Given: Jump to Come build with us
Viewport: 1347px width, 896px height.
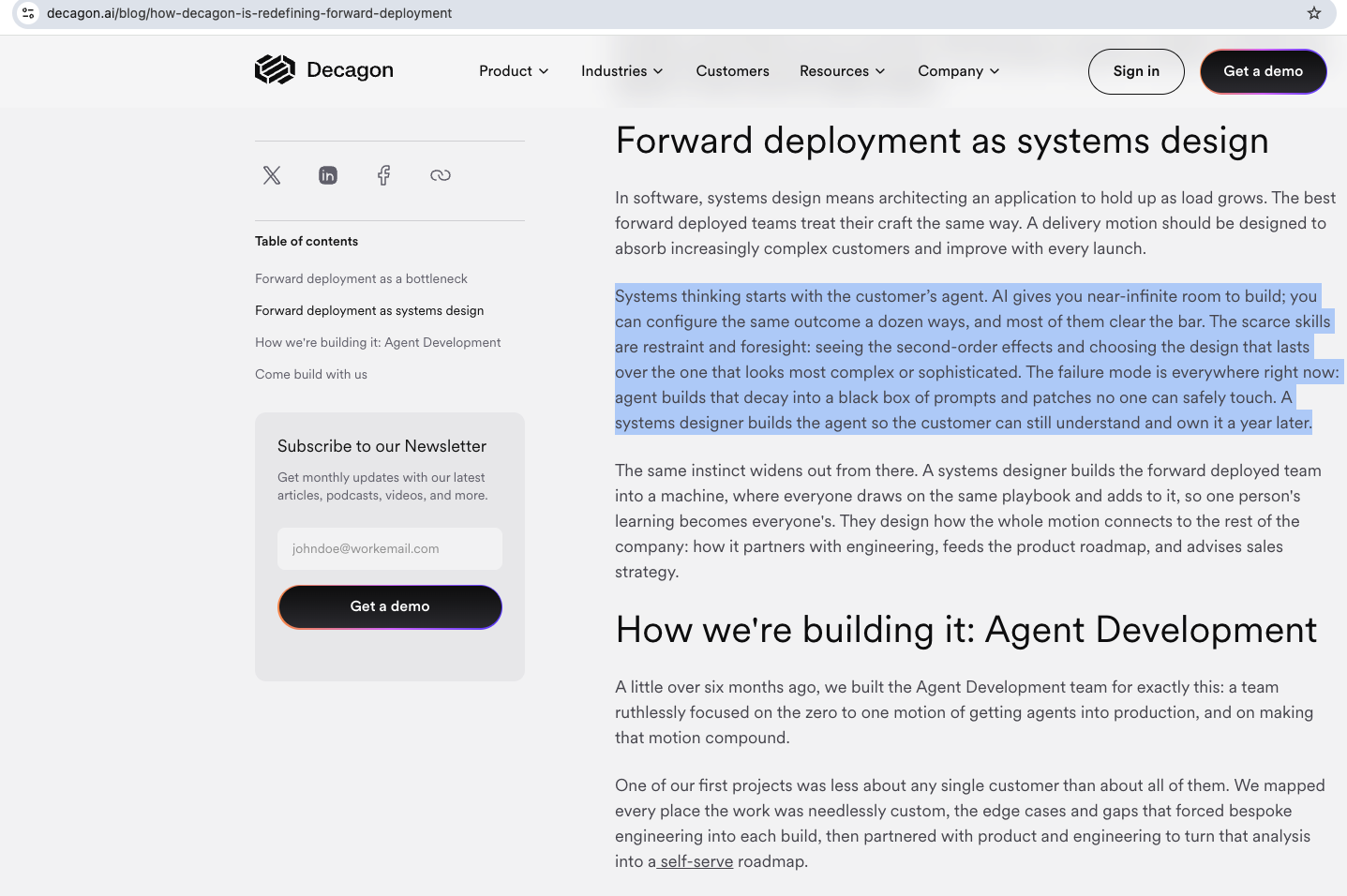Looking at the screenshot, I should coord(311,374).
